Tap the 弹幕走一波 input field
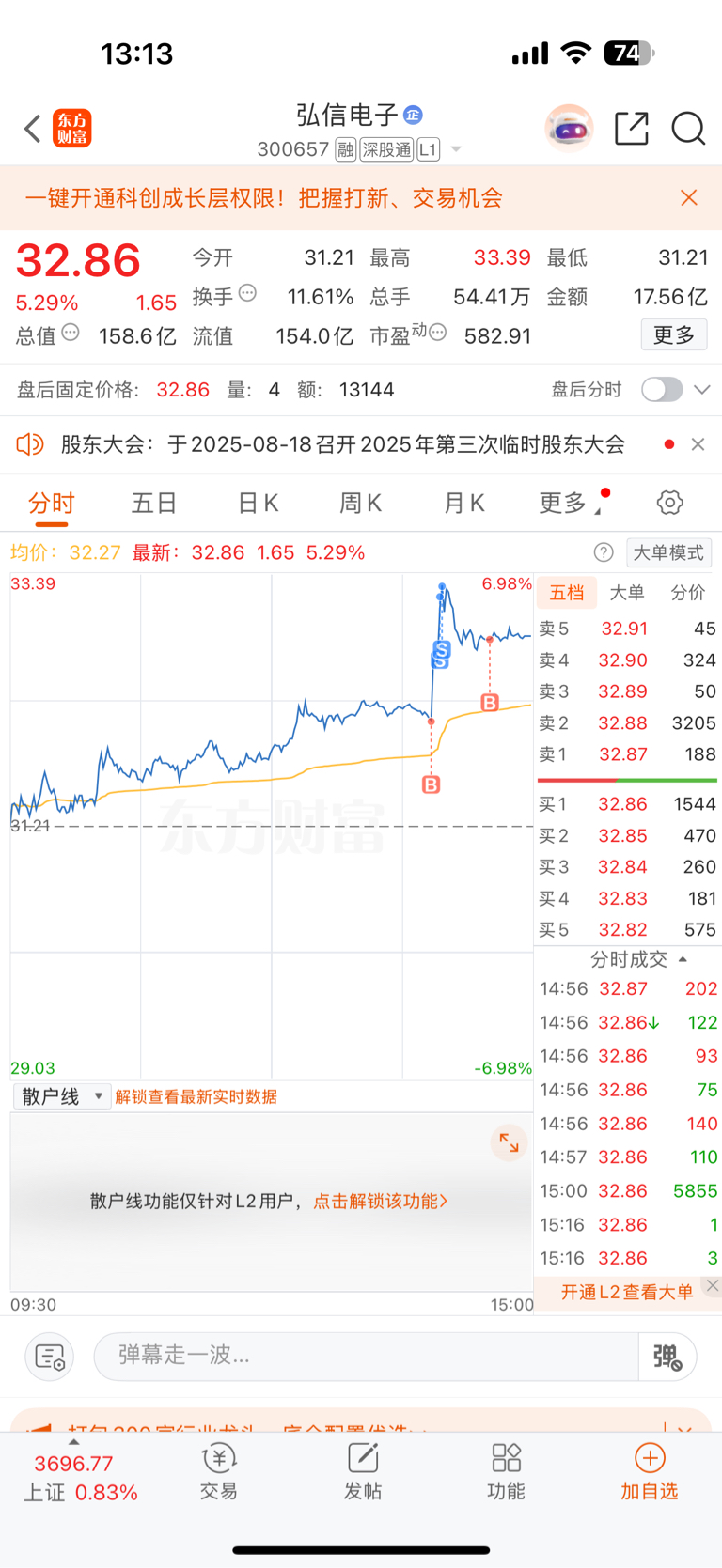 click(365, 1356)
